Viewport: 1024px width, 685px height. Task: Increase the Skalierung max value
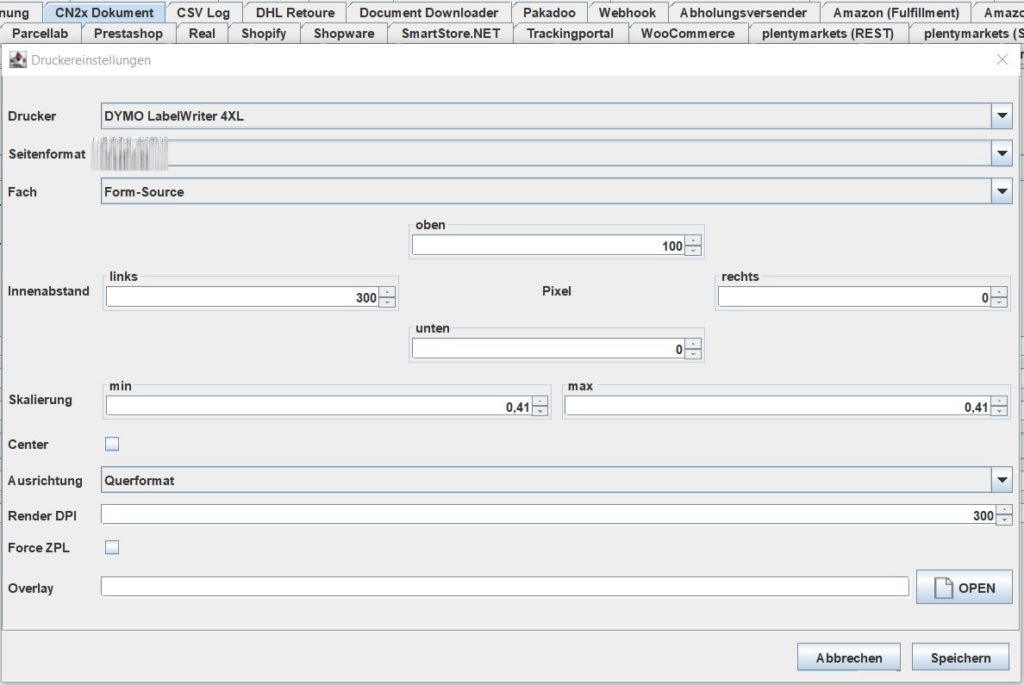[999, 401]
